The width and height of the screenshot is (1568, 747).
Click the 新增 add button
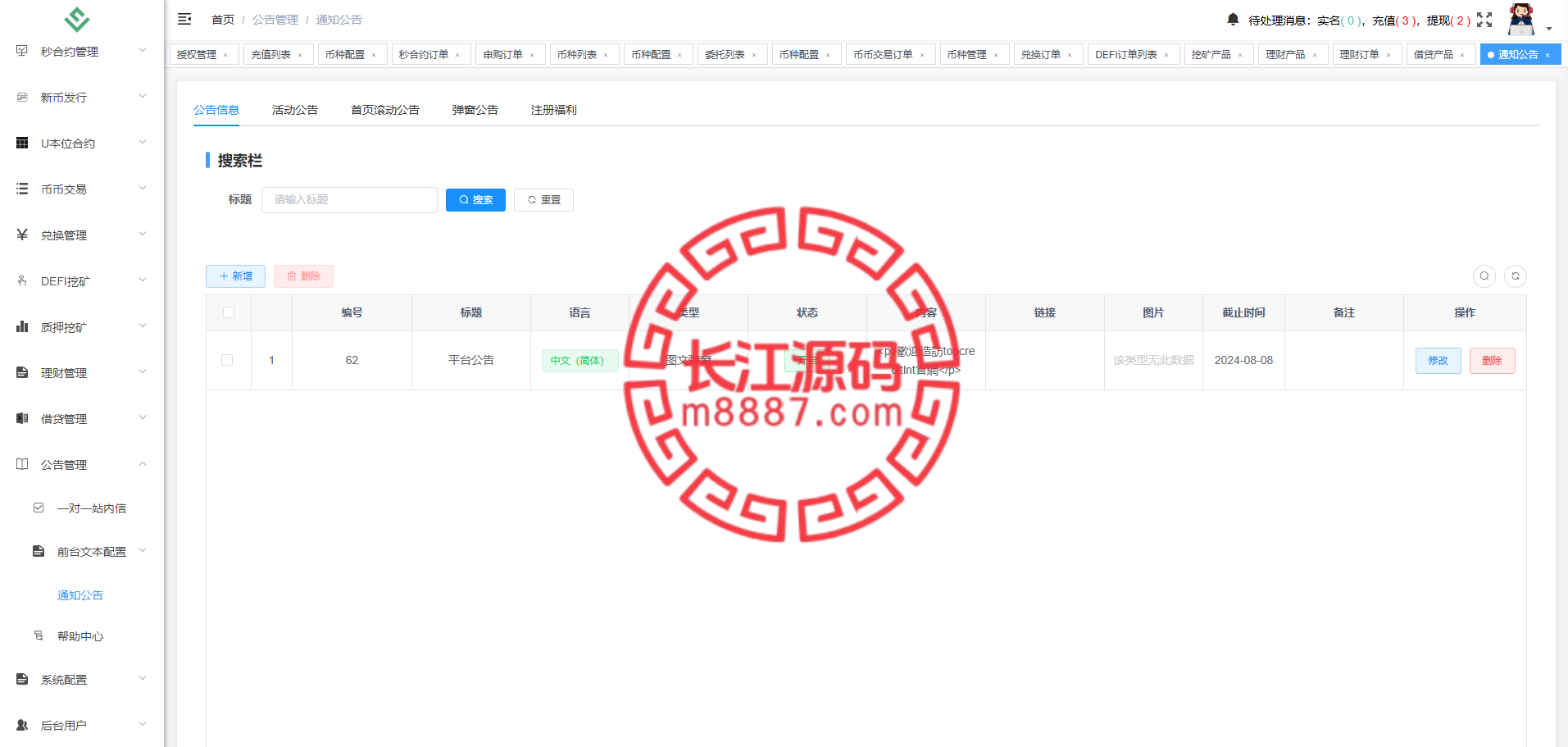235,276
